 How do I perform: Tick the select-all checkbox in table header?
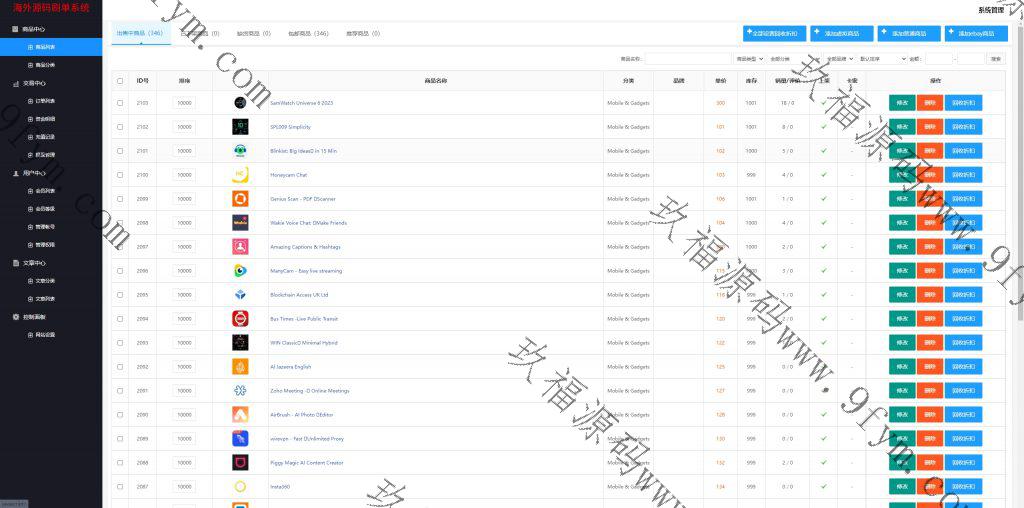(x=120, y=81)
